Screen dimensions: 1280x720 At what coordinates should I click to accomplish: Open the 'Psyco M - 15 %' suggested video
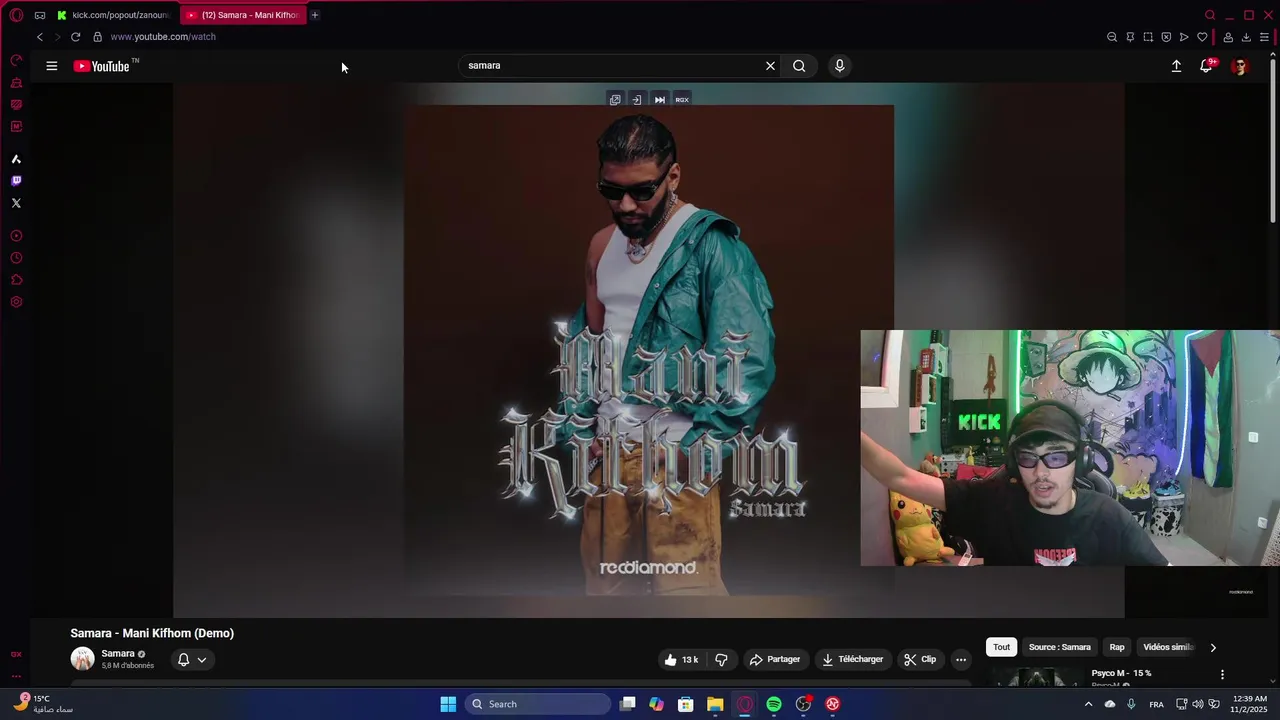pos(1121,674)
